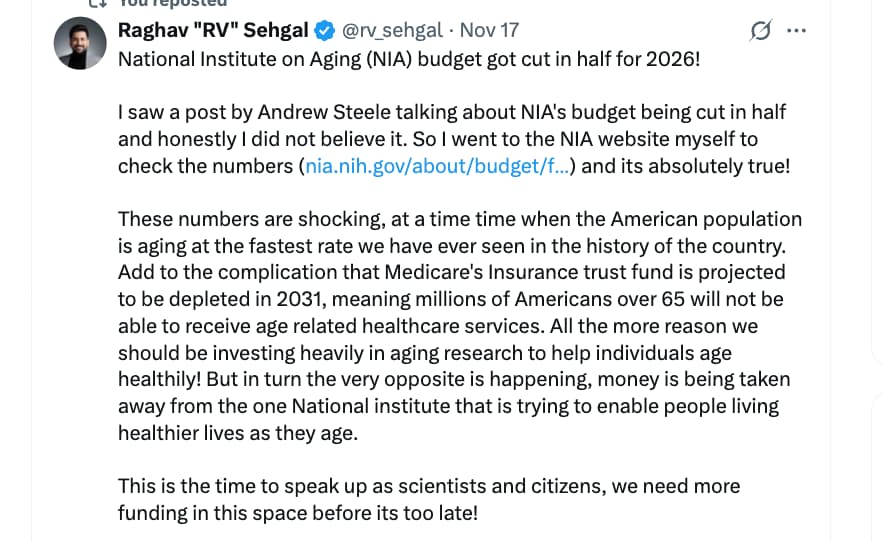Open the three-dot More options menu
882x542 pixels.
tap(796, 31)
